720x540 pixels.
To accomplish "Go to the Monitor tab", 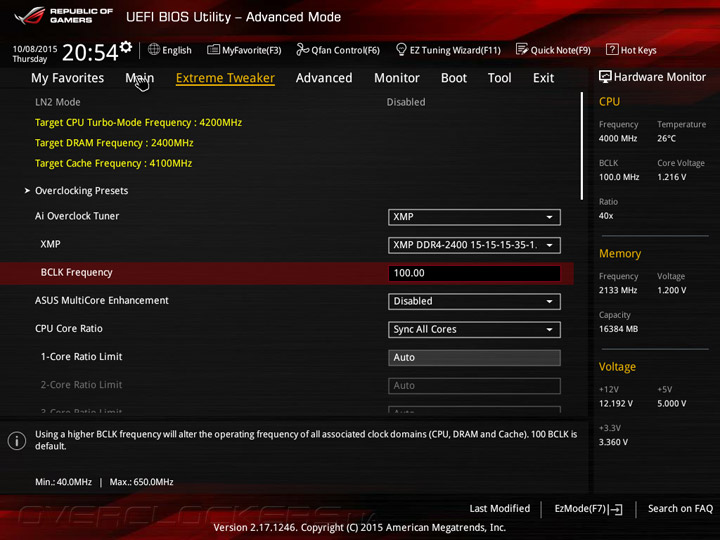I will pos(397,78).
